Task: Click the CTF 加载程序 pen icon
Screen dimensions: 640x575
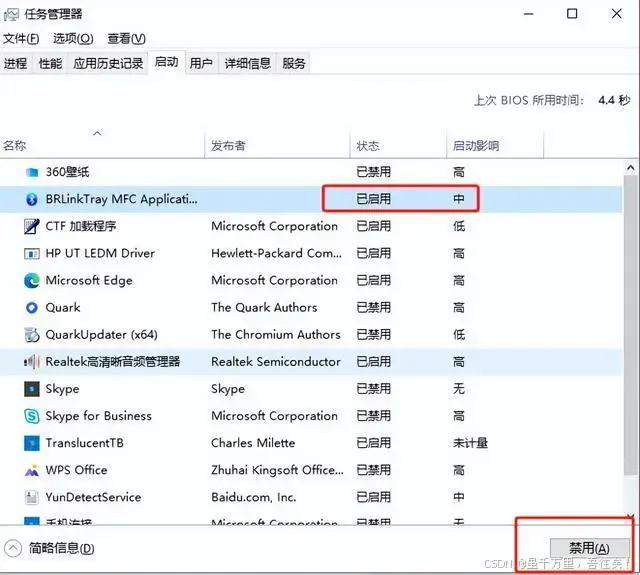Action: pyautogui.click(x=32, y=226)
